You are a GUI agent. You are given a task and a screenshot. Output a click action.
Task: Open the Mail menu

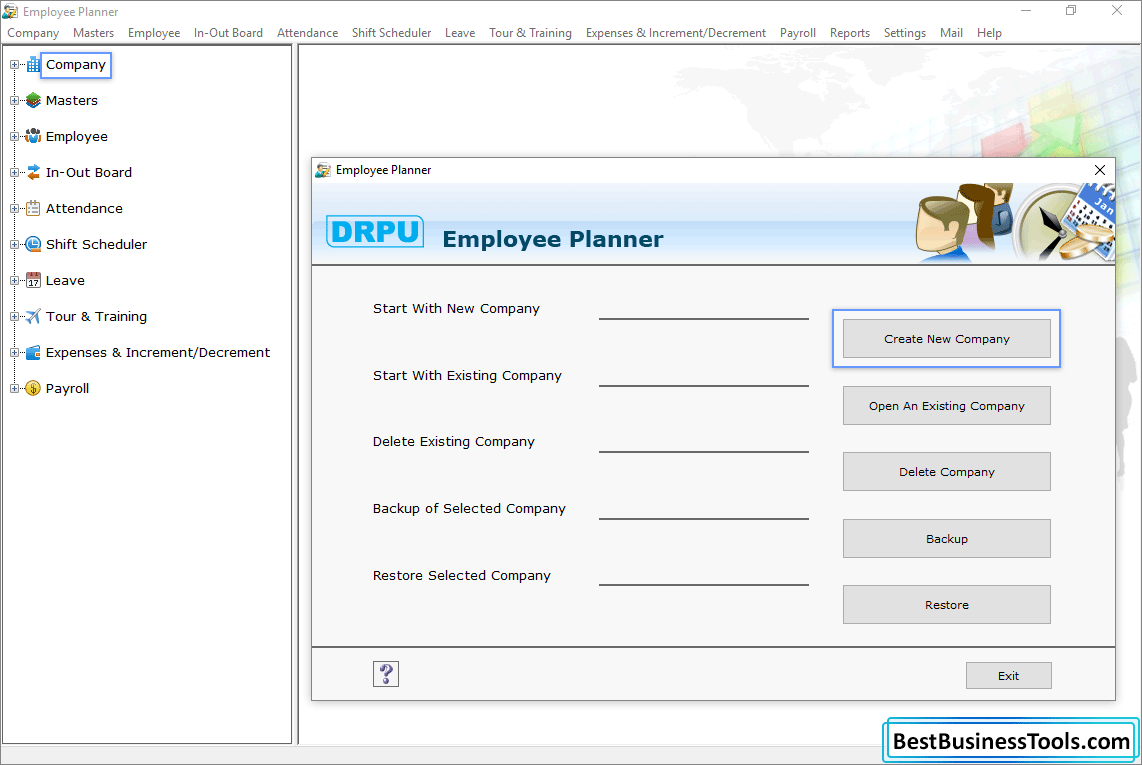click(x=951, y=33)
